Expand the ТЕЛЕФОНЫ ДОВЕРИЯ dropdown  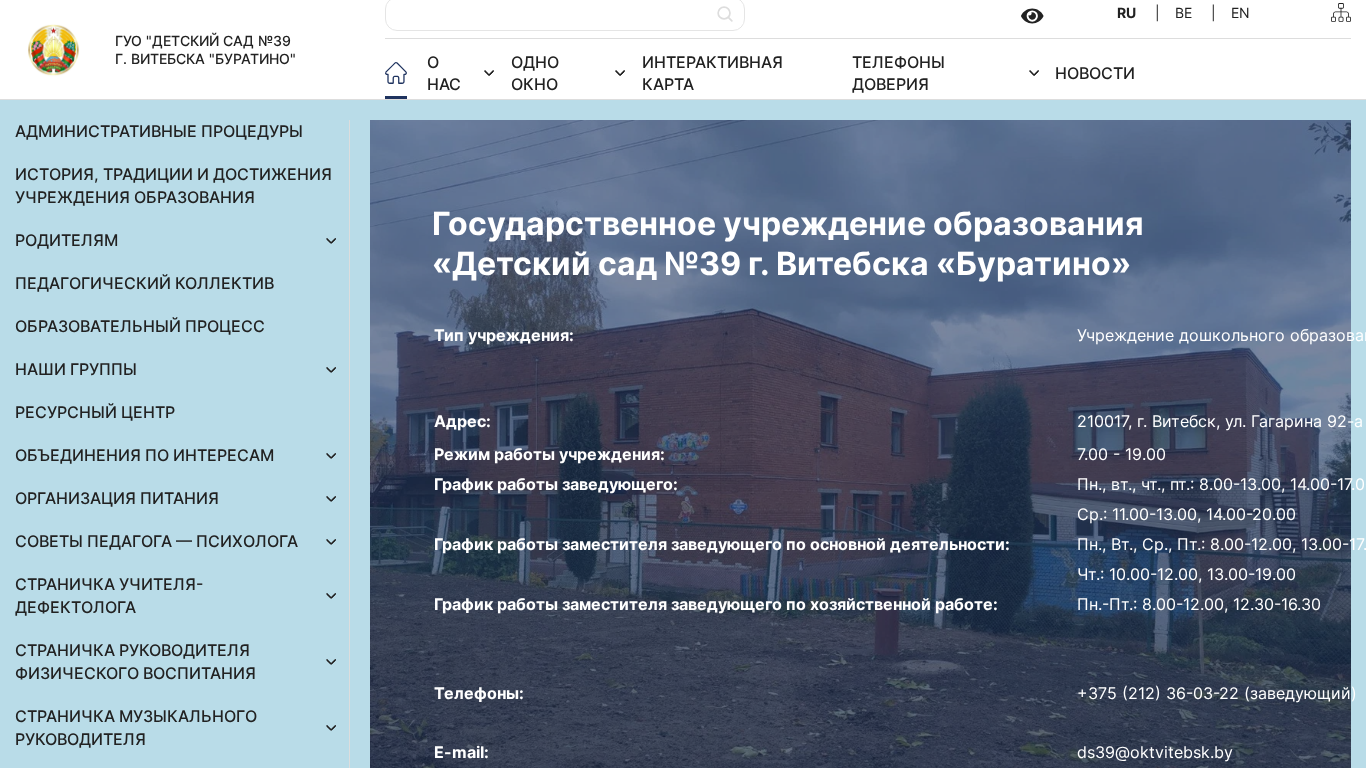tap(1034, 73)
